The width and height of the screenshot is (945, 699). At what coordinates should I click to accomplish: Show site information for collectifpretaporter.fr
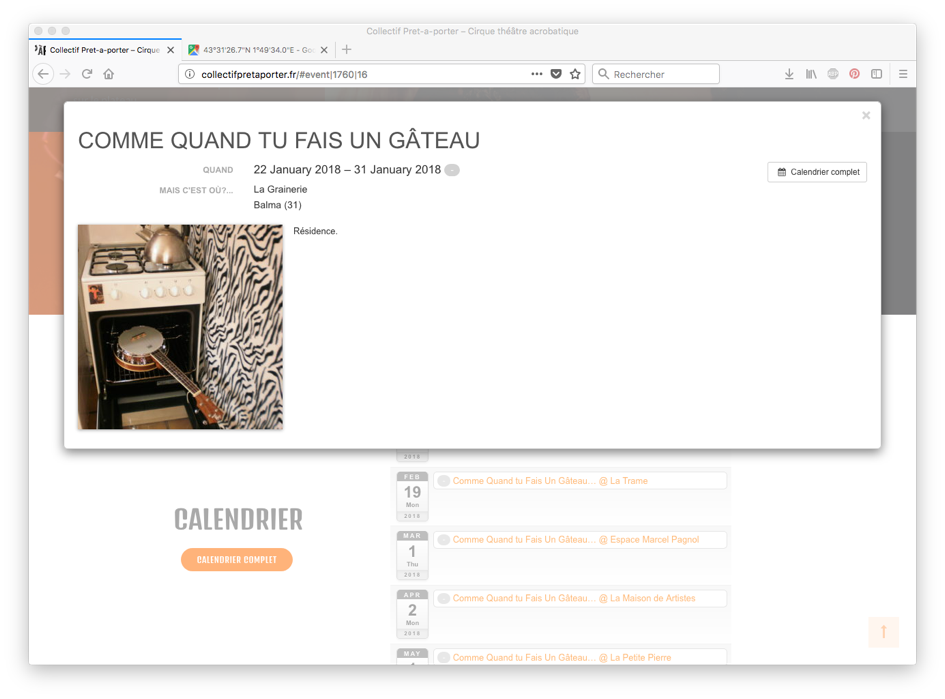190,74
